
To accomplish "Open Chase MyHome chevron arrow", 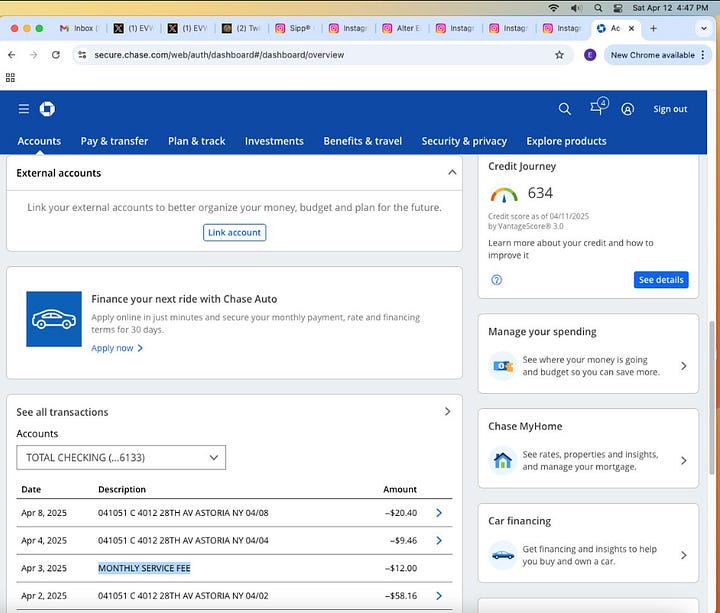I will click(683, 461).
